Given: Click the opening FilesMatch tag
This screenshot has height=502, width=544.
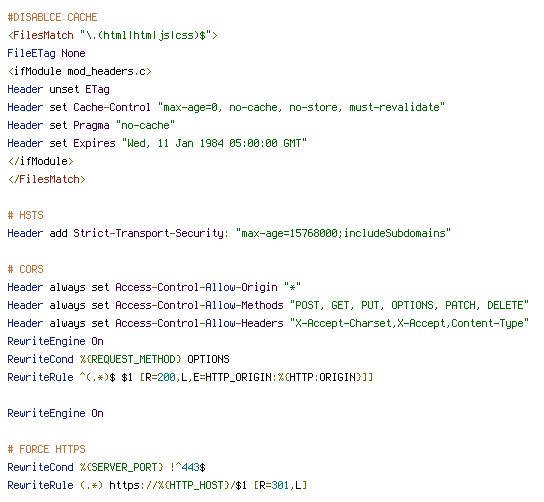Looking at the screenshot, I should point(112,35).
